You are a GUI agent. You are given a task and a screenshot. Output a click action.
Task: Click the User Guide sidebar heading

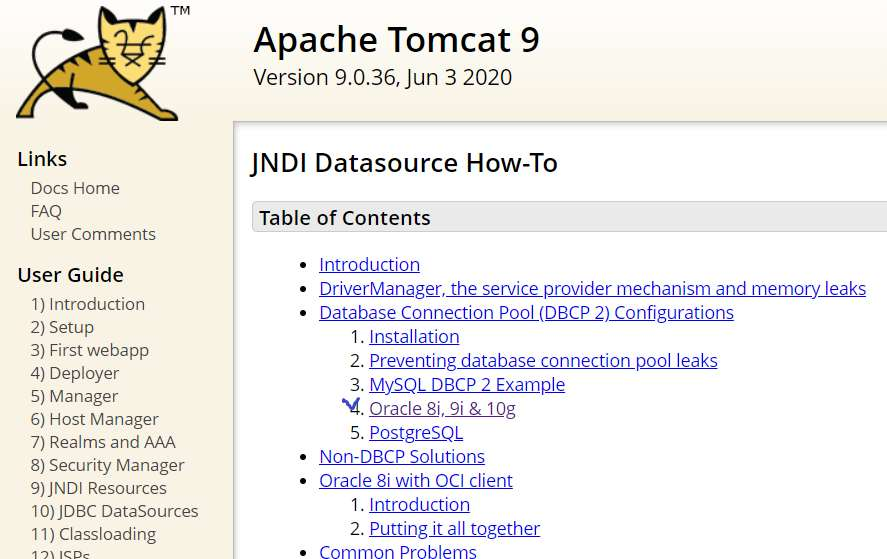click(x=71, y=275)
